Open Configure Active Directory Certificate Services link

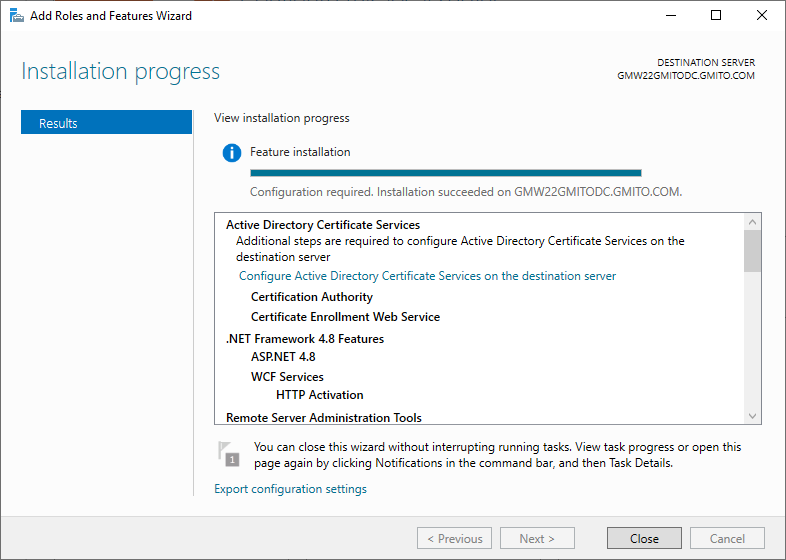(427, 276)
